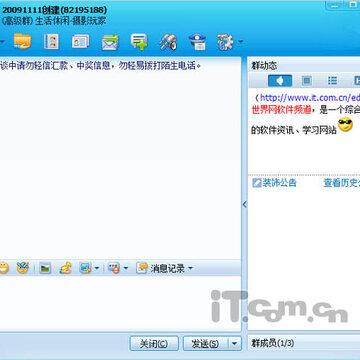Image resolution: width=360 pixels, height=360 pixels.
Task: Switch to the square icon tab in 群动态
Action: tap(306, 81)
